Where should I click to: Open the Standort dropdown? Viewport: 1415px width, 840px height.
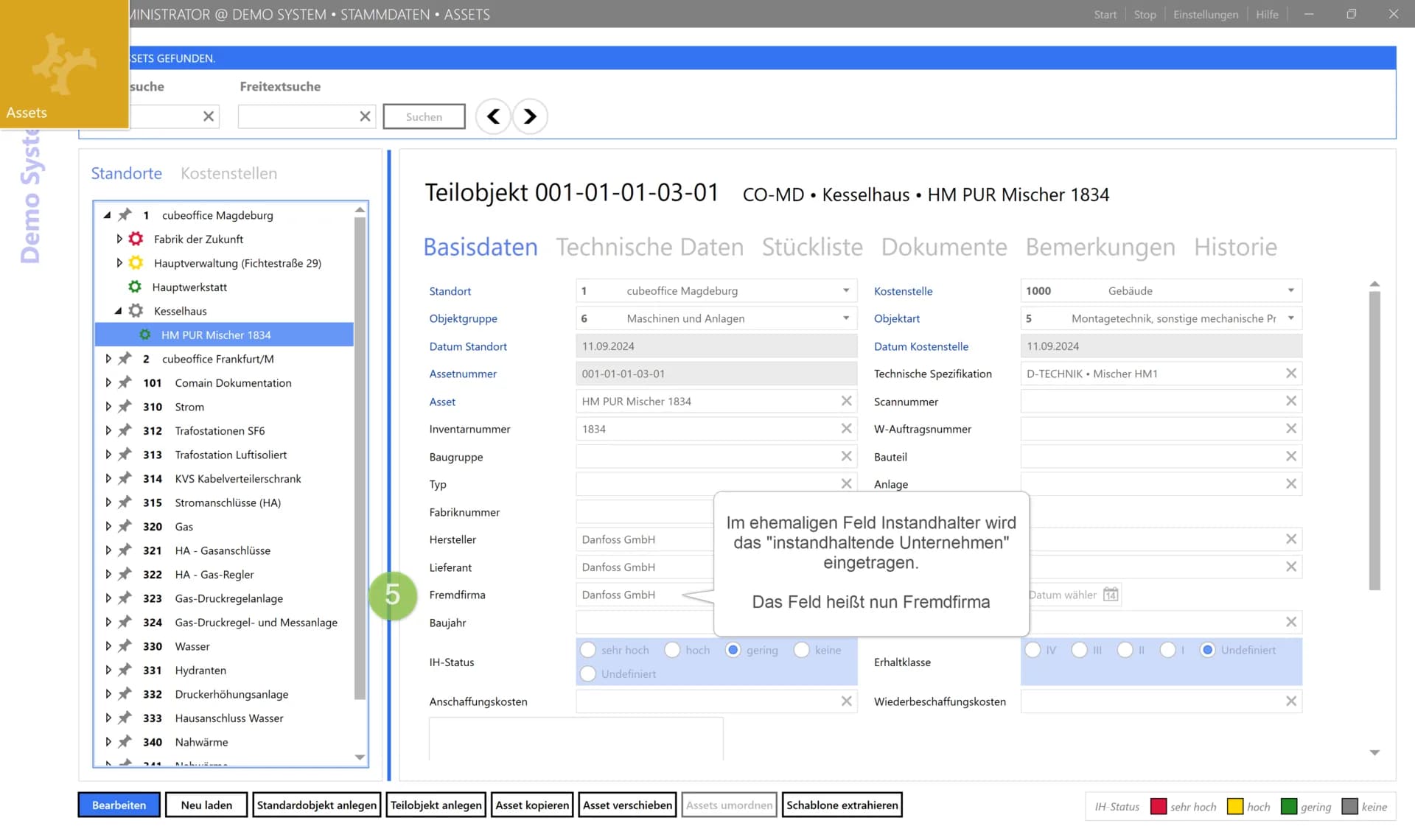click(x=846, y=291)
